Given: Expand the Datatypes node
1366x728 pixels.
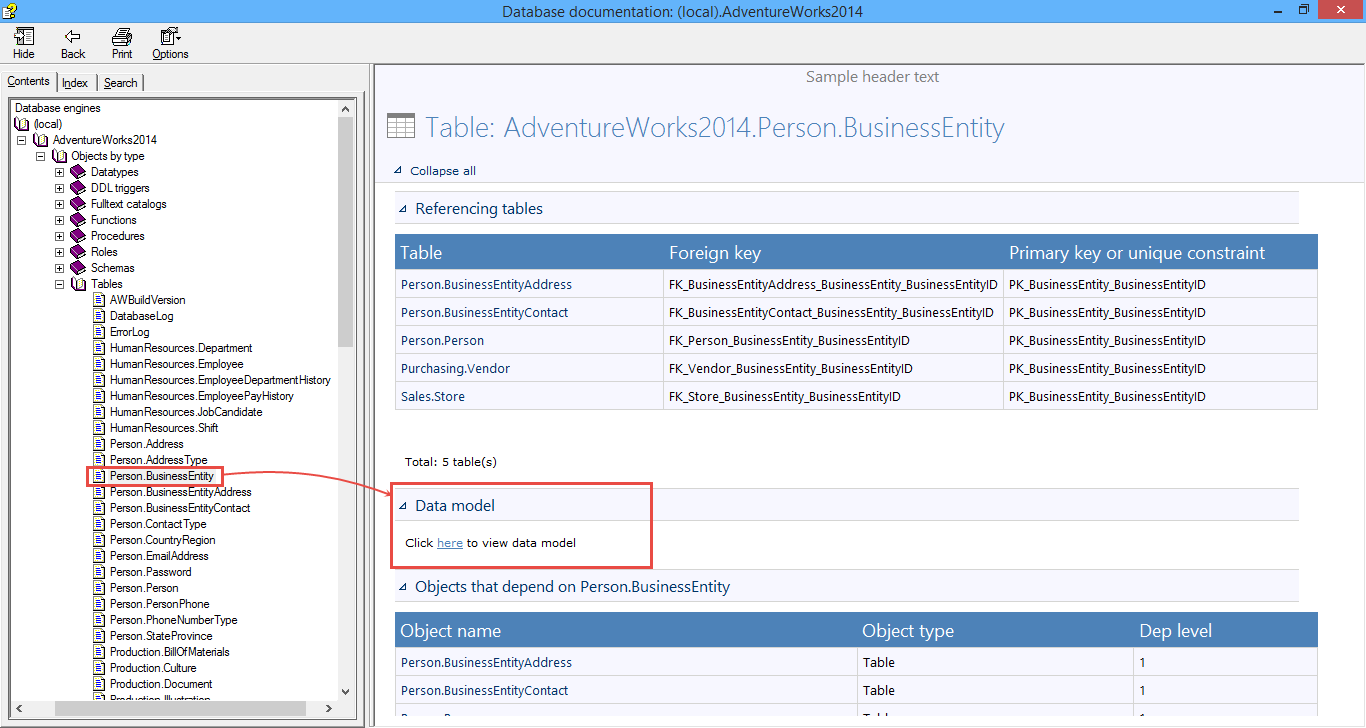Looking at the screenshot, I should 60,172.
